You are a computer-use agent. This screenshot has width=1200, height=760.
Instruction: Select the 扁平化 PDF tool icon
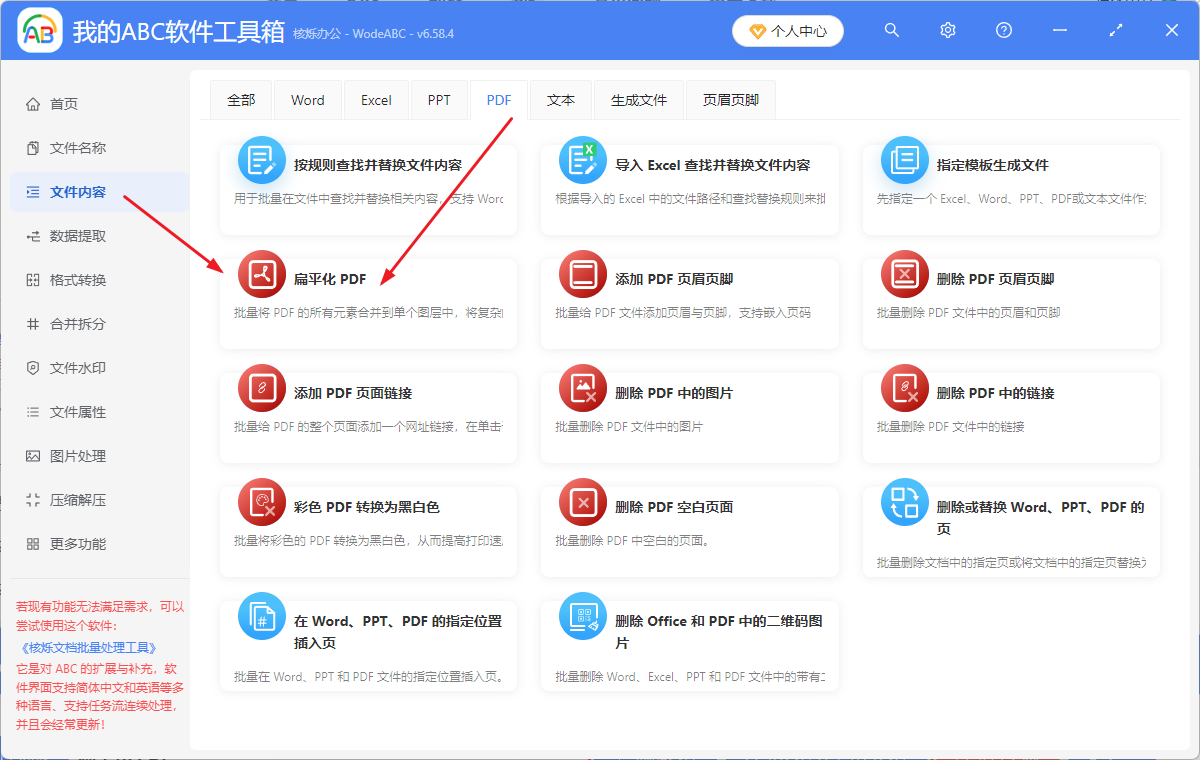[x=261, y=273]
